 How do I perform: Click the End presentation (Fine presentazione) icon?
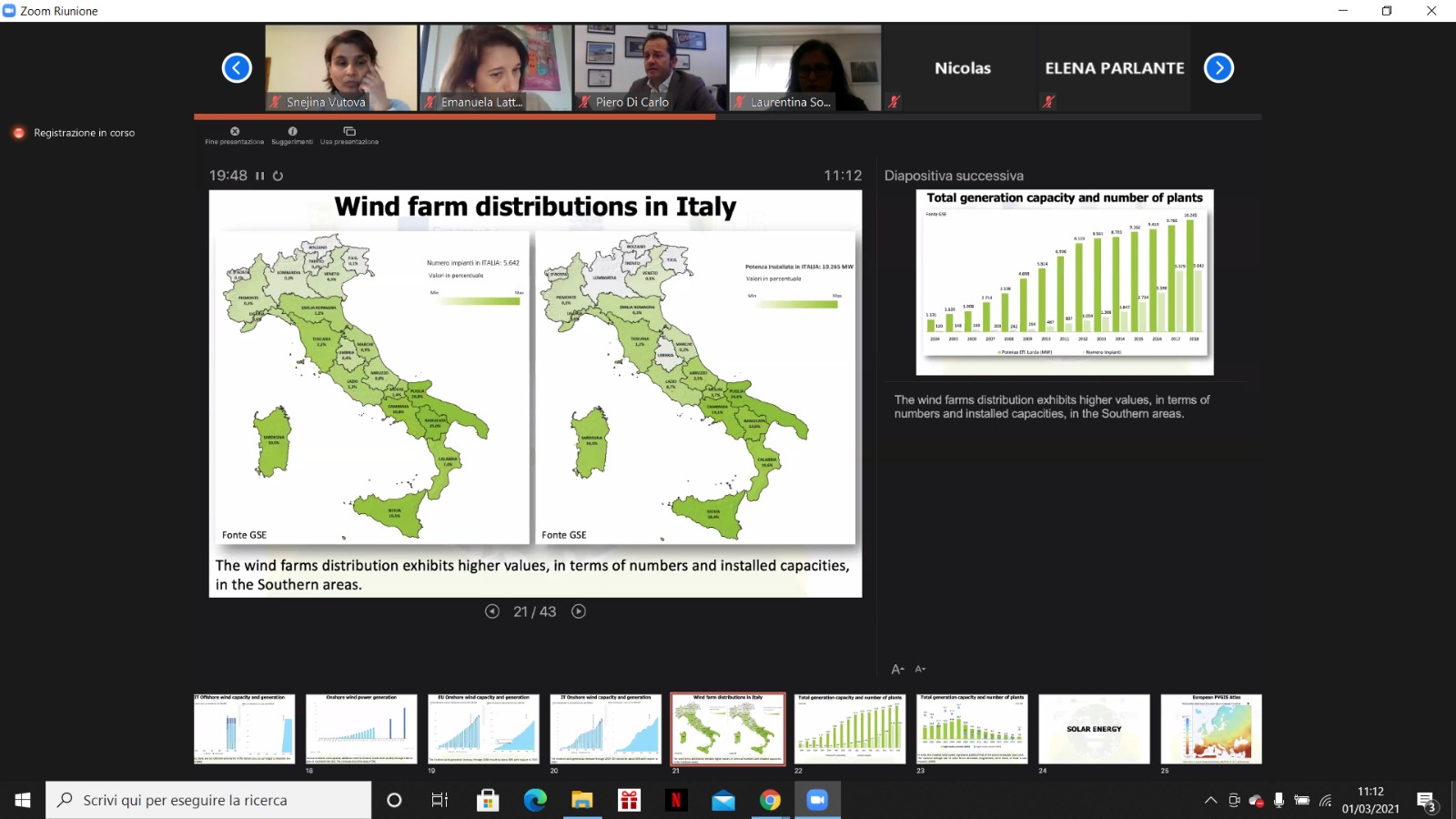(235, 132)
